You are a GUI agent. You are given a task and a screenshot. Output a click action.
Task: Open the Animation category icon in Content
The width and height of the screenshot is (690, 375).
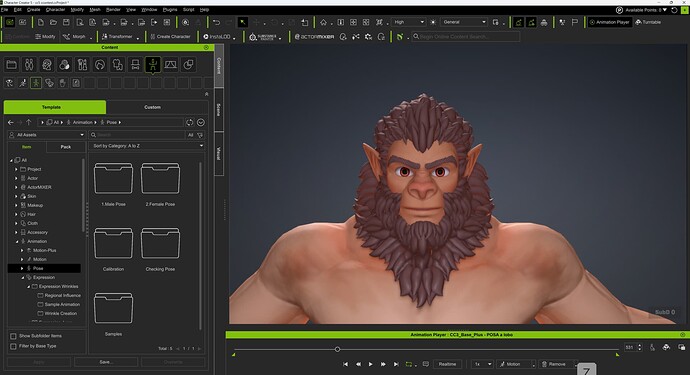tap(153, 65)
